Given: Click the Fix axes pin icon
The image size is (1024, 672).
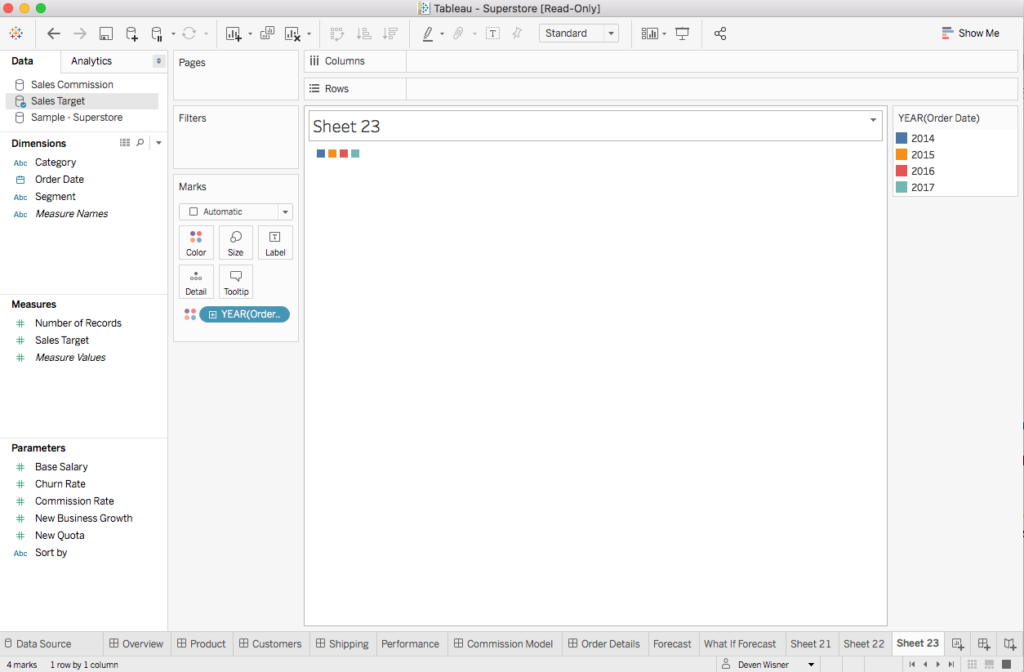Looking at the screenshot, I should pyautogui.click(x=517, y=33).
